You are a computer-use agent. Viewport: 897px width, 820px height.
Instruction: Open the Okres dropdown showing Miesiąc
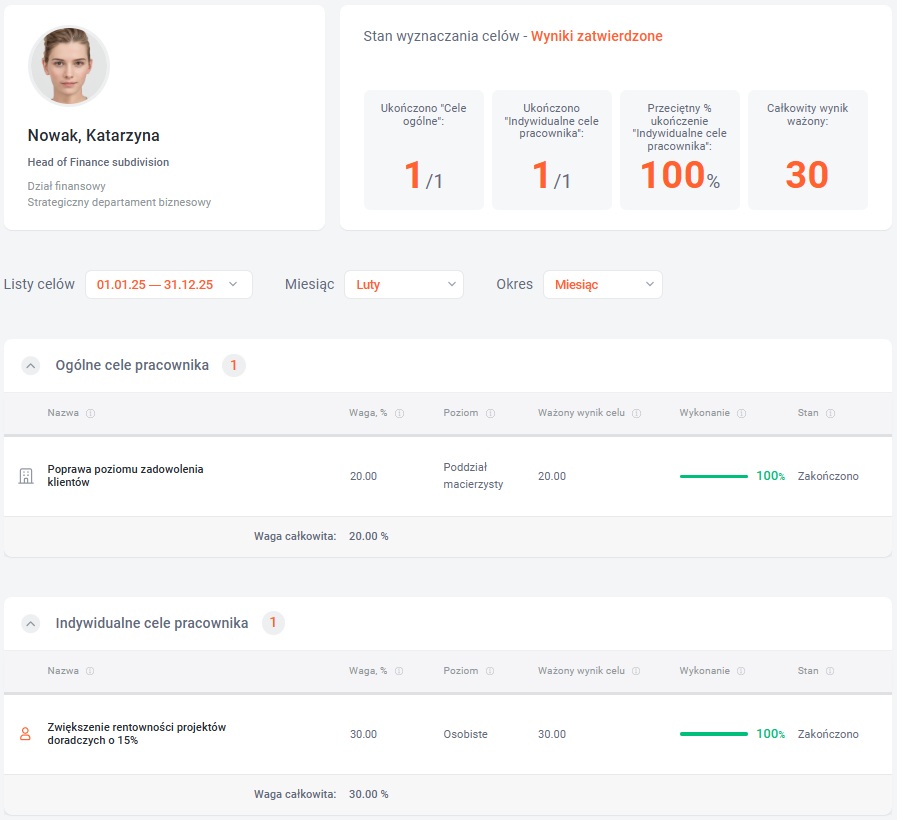(602, 285)
